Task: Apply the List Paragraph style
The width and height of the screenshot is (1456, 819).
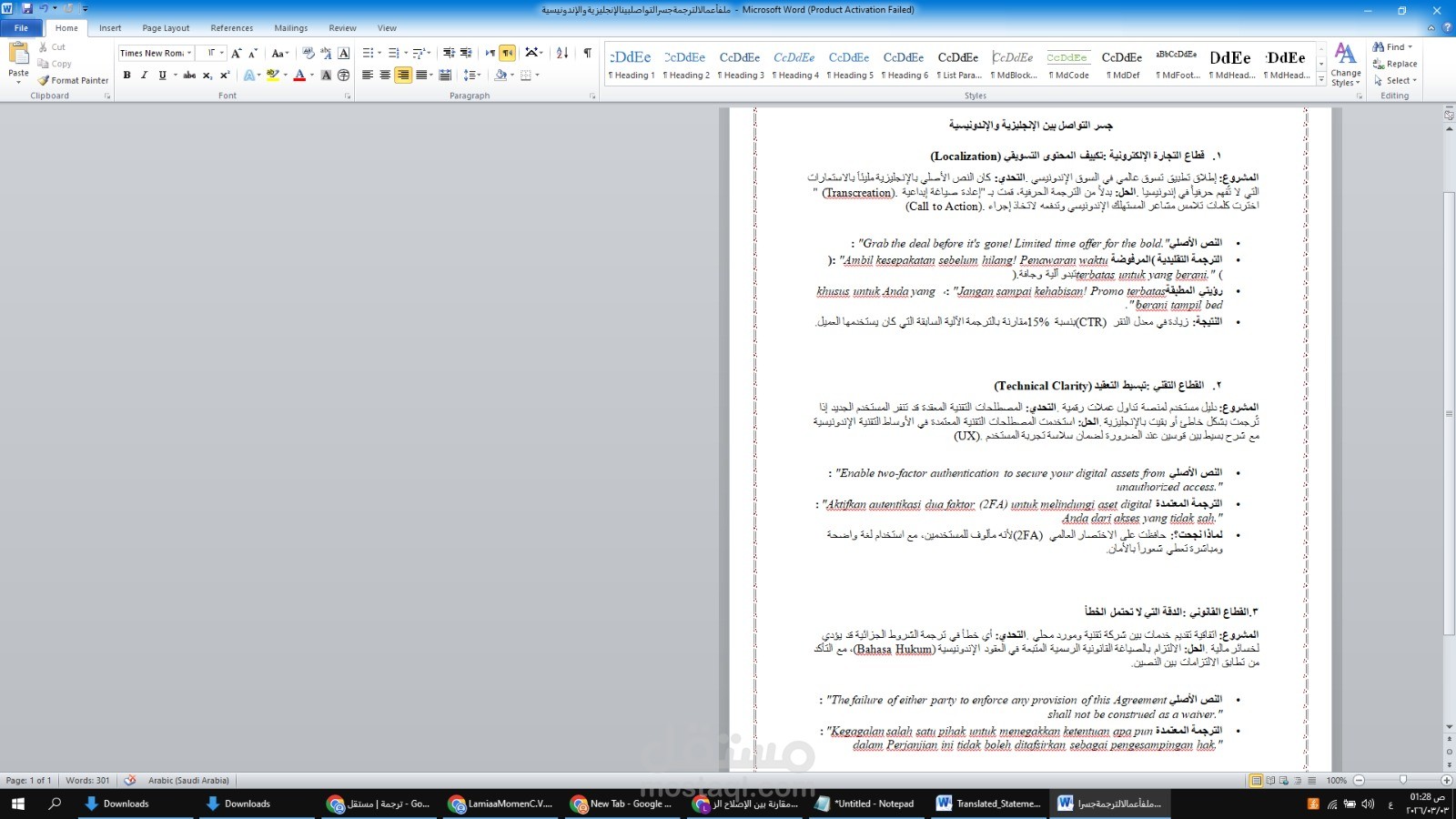Action: [959, 65]
